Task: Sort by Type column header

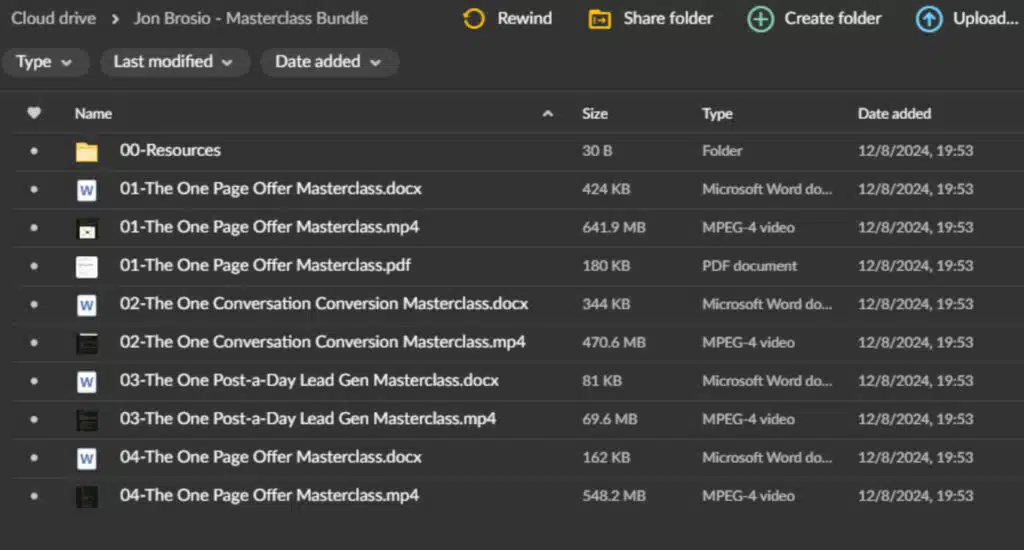Action: pyautogui.click(x=717, y=114)
